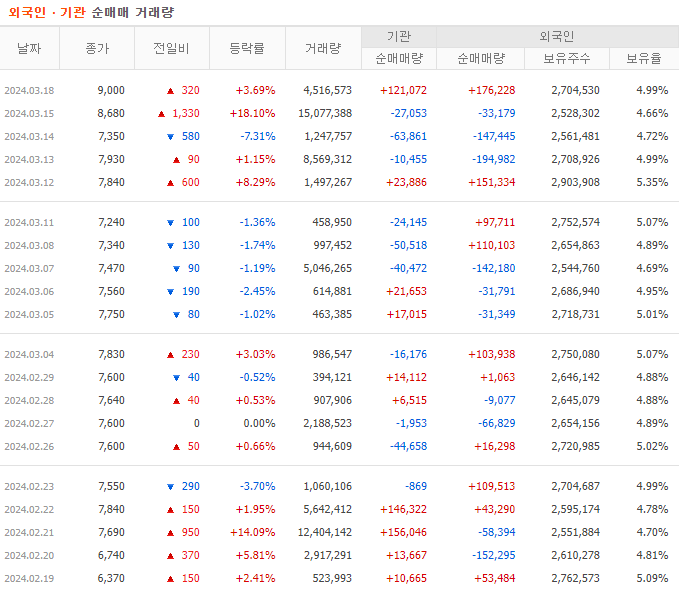
Task: Click the volume 8,569,312
Action: [328, 159]
